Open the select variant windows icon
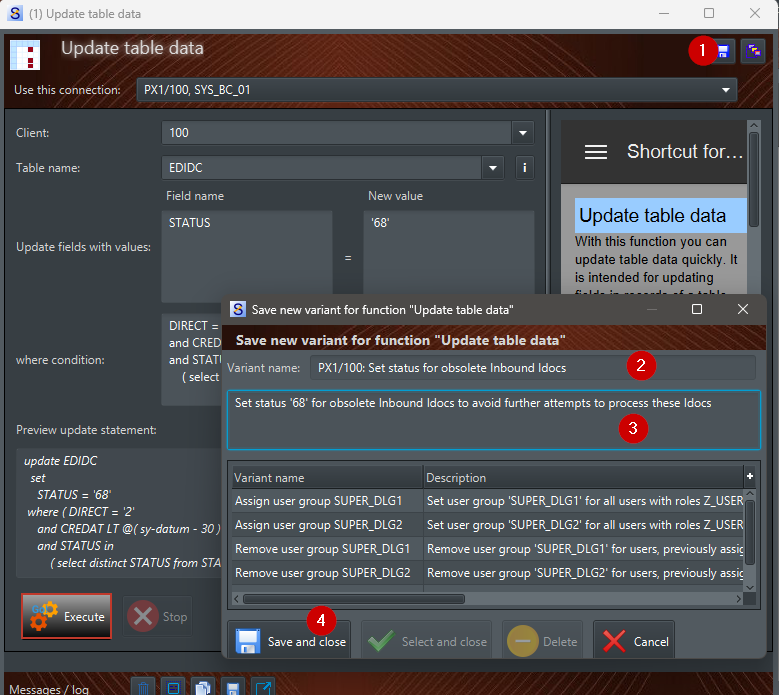This screenshot has height=695, width=779. coord(753,51)
